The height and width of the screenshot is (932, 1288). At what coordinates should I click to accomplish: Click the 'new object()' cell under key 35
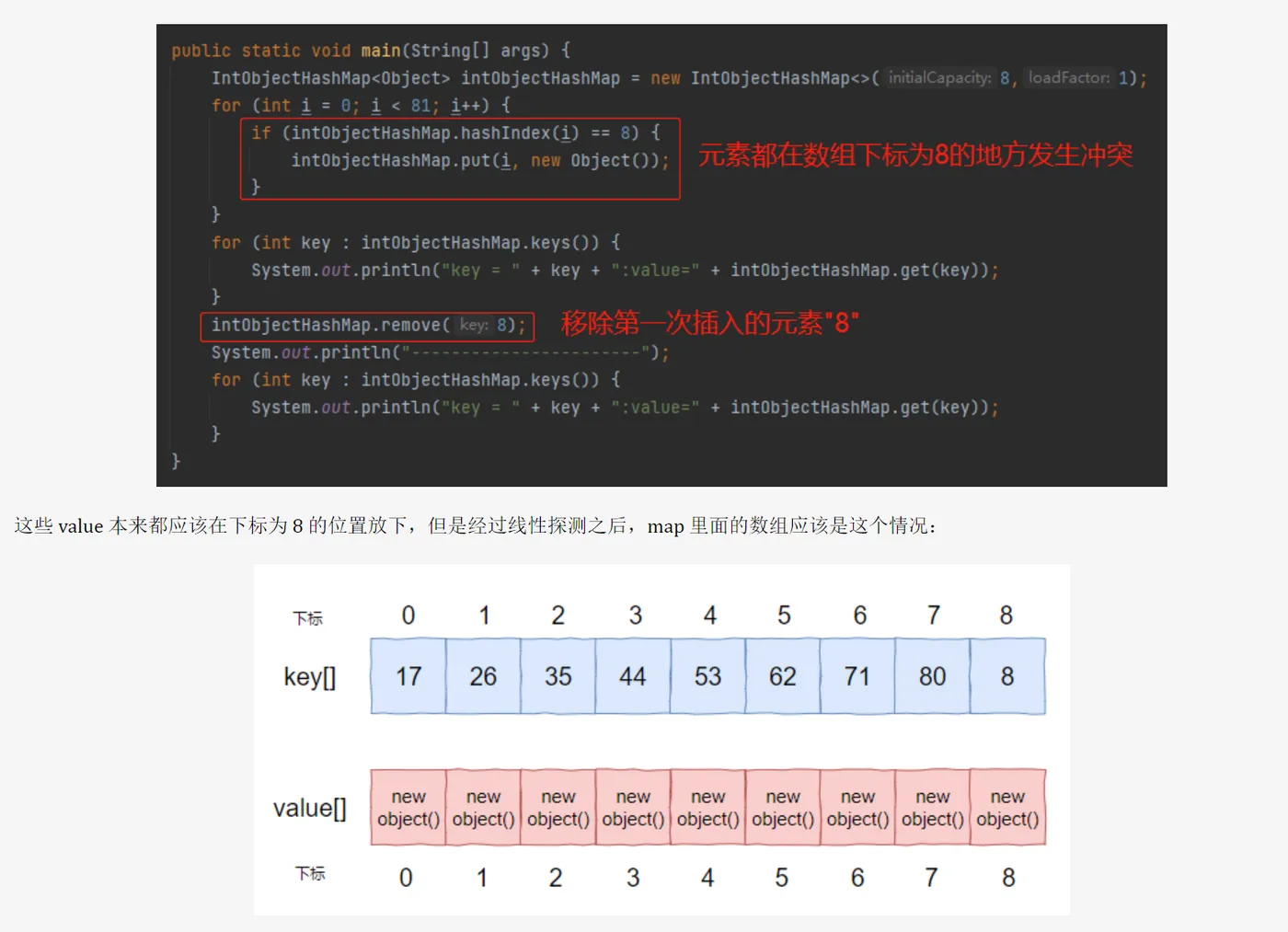pyautogui.click(x=558, y=808)
